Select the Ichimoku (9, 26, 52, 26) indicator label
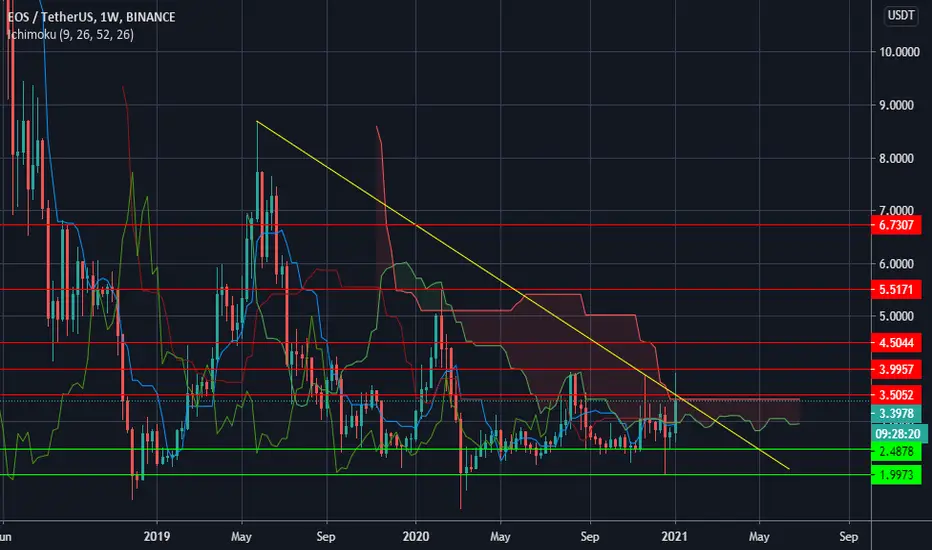 point(71,34)
